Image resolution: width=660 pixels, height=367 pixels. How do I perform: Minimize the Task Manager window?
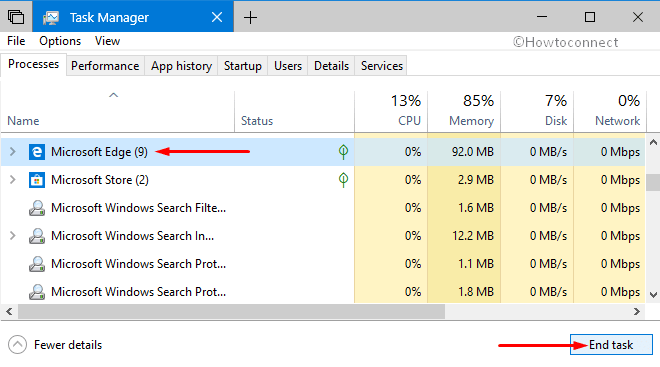point(542,17)
